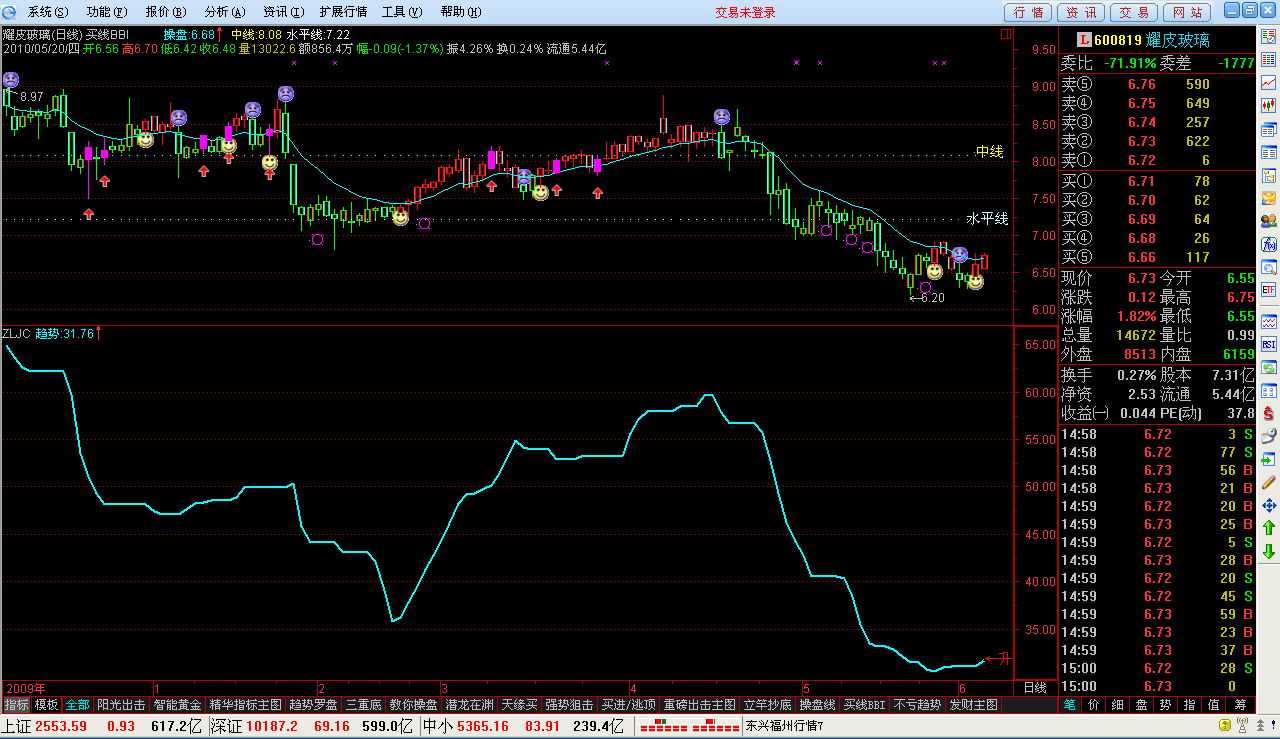1280x739 pixels.
Task: Click the green down arrow sidebar icon
Action: pyautogui.click(x=1269, y=551)
